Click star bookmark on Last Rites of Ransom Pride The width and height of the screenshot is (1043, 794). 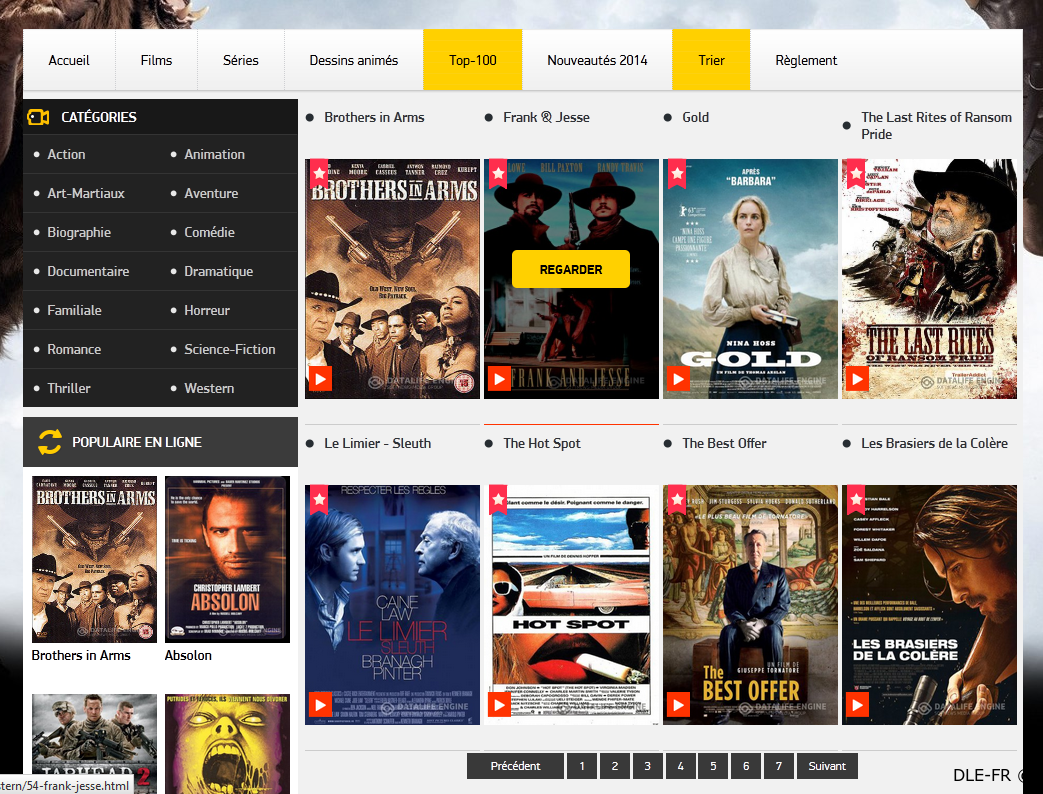click(856, 174)
